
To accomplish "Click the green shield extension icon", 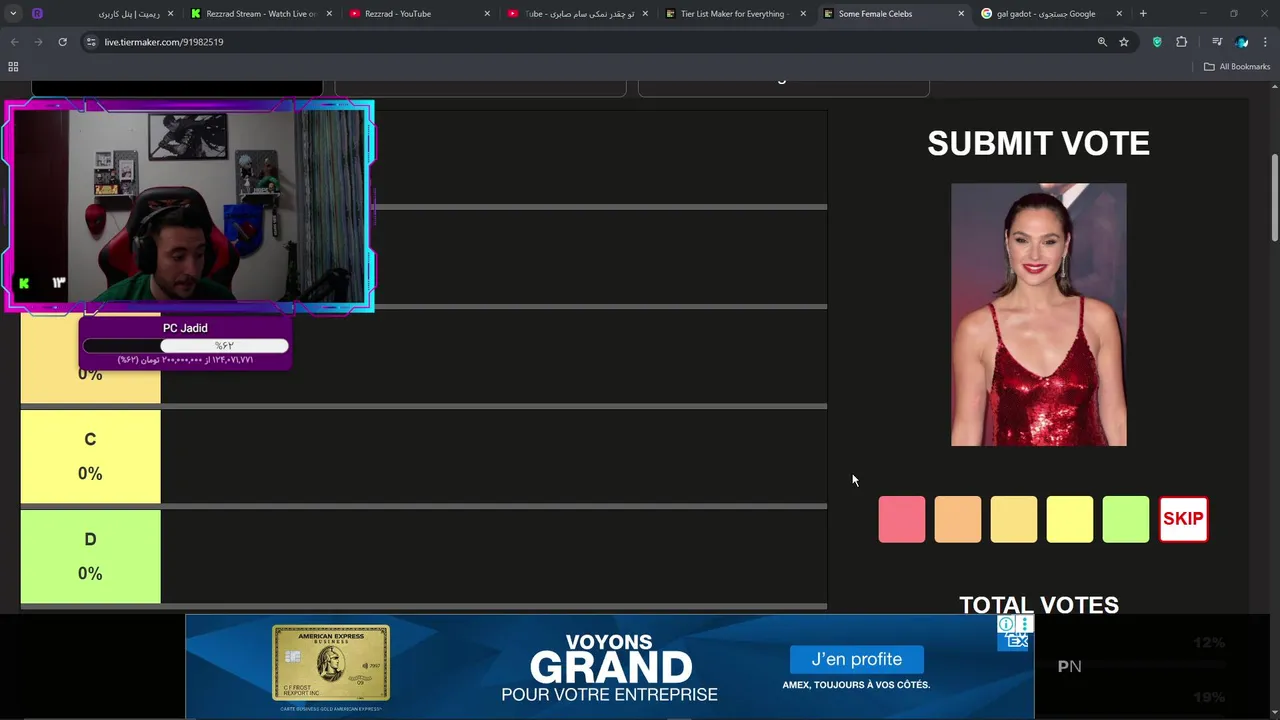I will pyautogui.click(x=1157, y=42).
